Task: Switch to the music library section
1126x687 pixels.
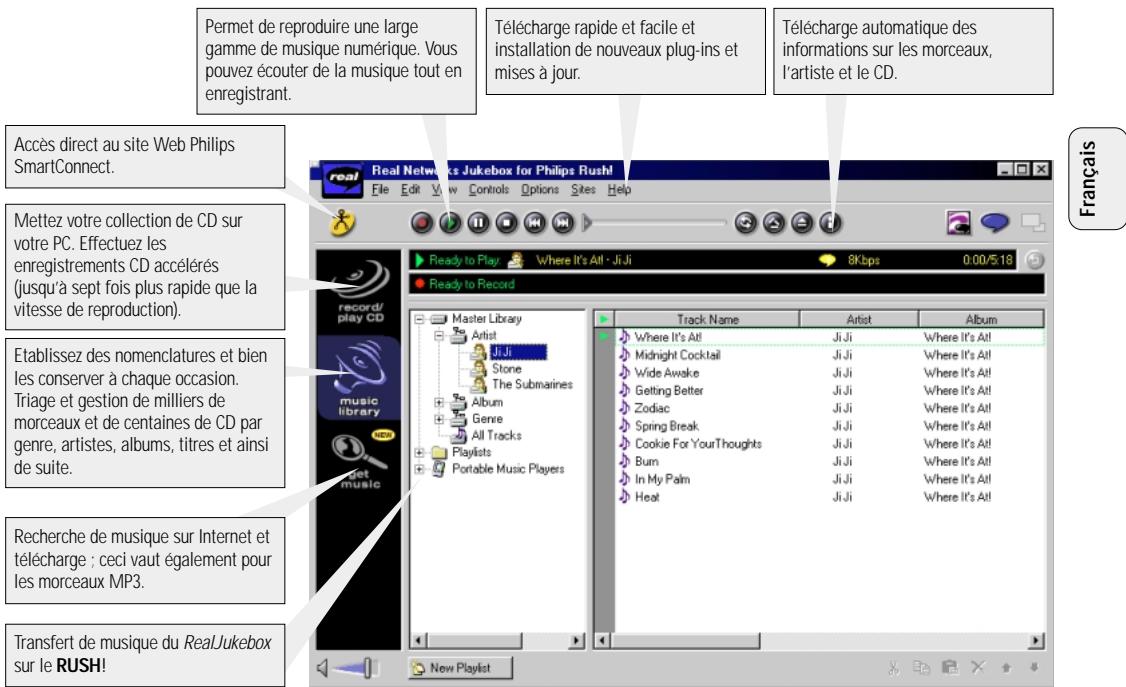Action: 359,378
